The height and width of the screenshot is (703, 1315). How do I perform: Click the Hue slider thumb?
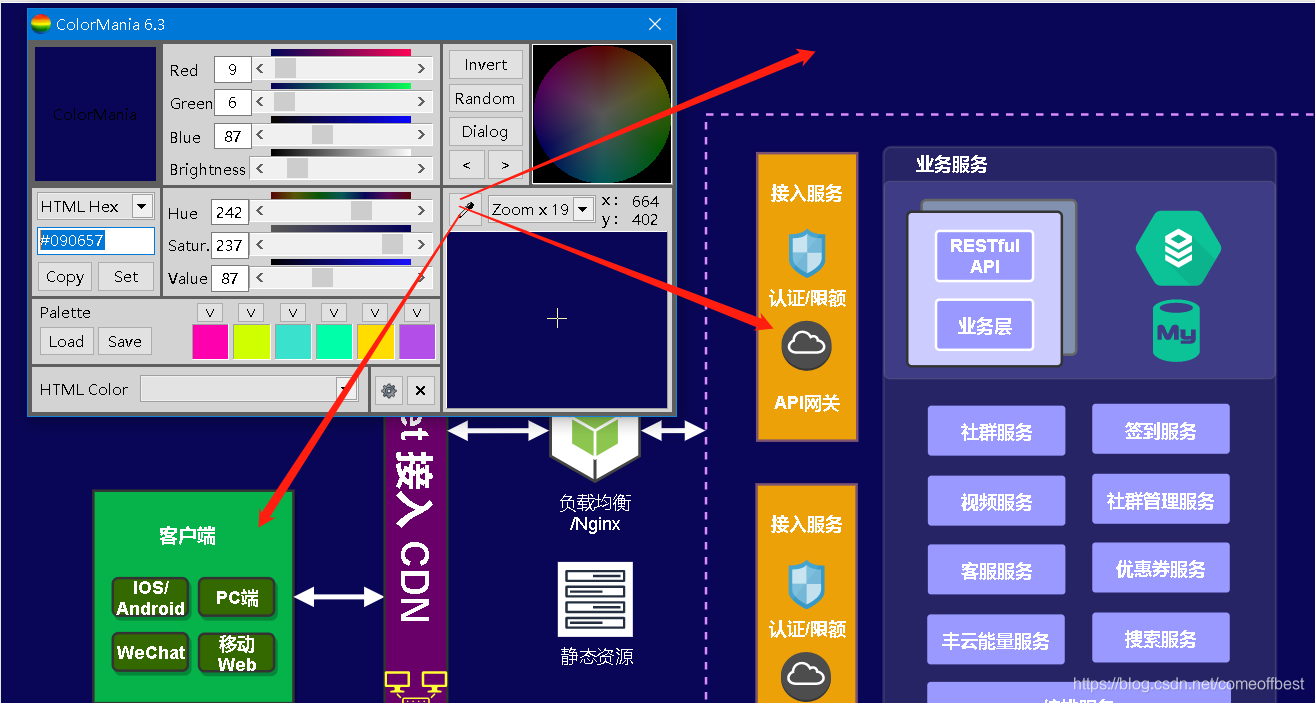361,211
